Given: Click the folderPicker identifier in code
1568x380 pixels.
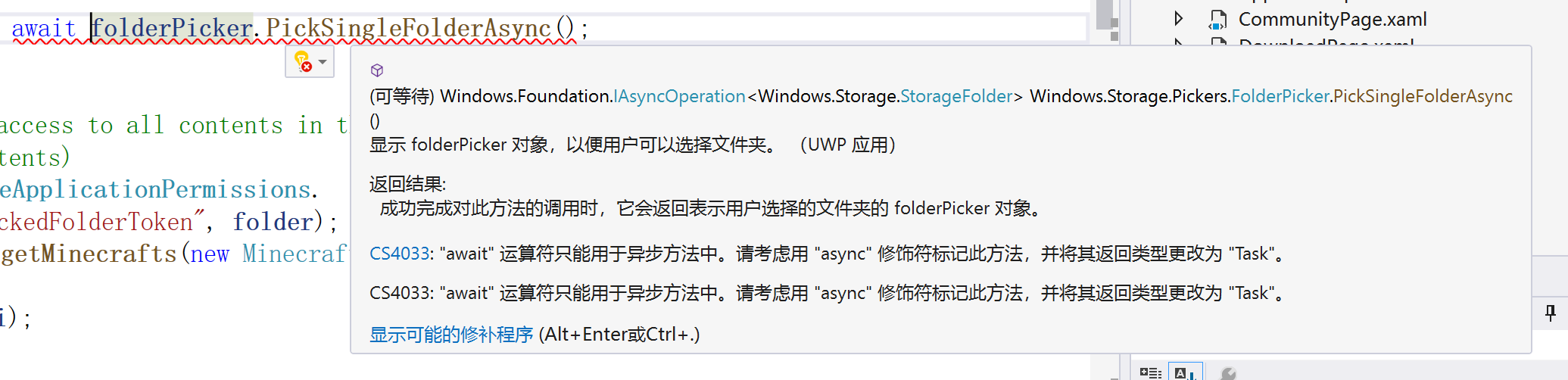Looking at the screenshot, I should 173,29.
